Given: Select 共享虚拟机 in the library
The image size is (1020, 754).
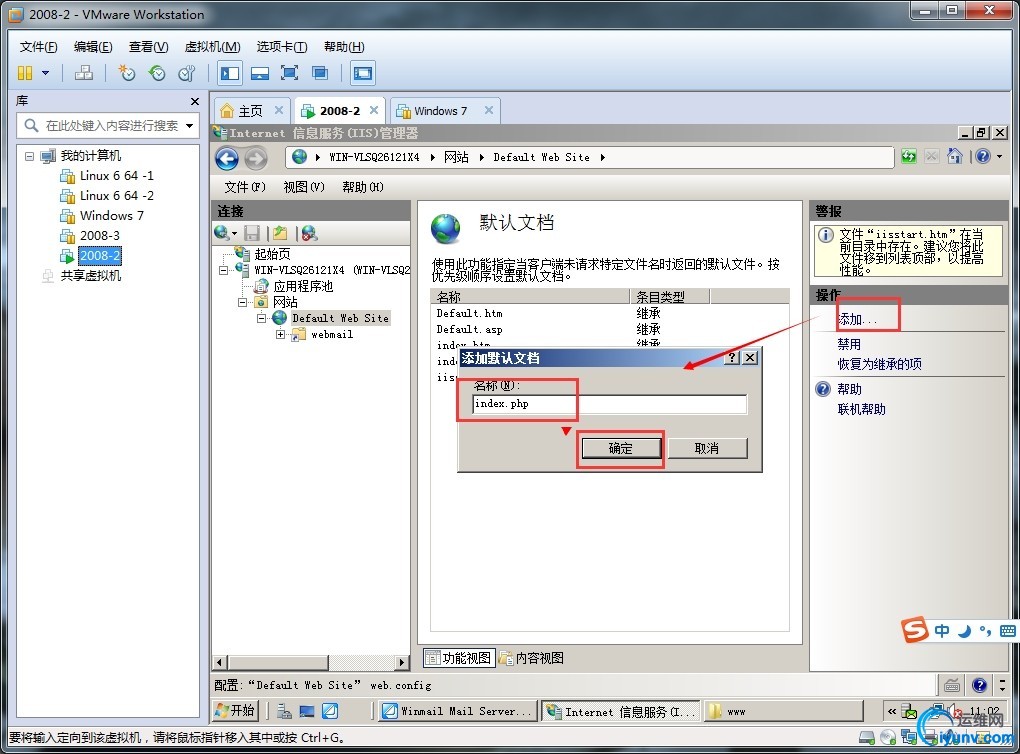Looking at the screenshot, I should tap(90, 276).
